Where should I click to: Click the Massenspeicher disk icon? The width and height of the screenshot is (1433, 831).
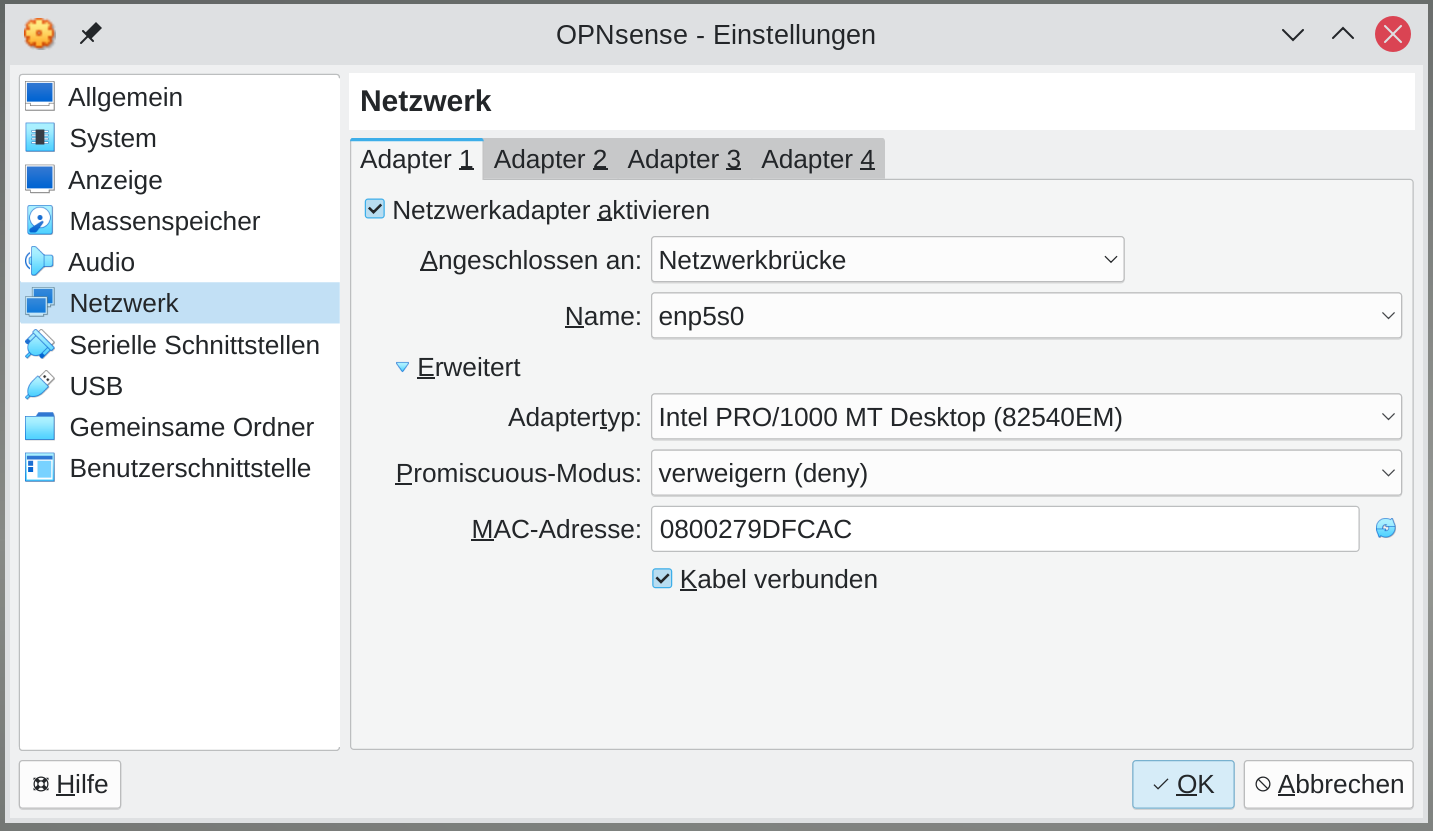point(40,220)
